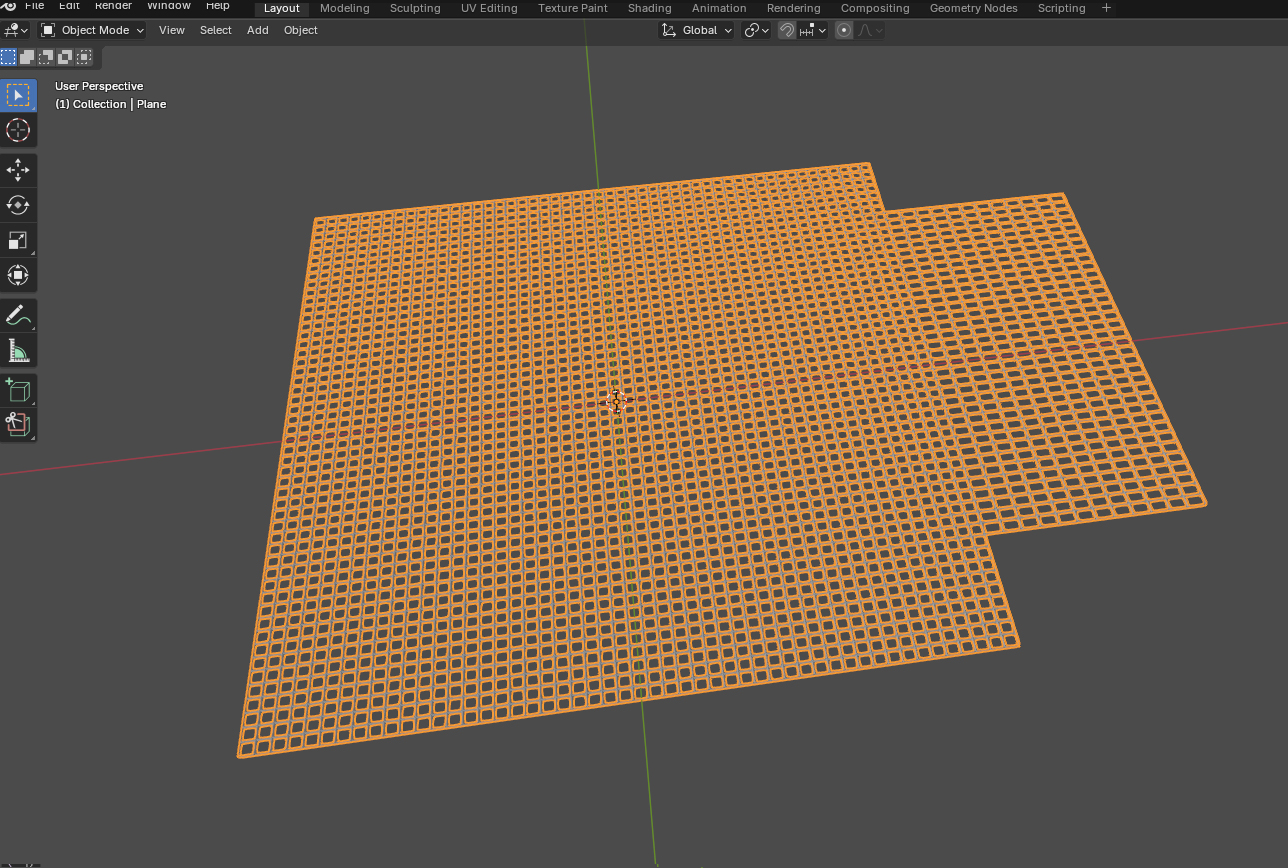Switch to the Texture Paint workspace tab

coord(573,8)
